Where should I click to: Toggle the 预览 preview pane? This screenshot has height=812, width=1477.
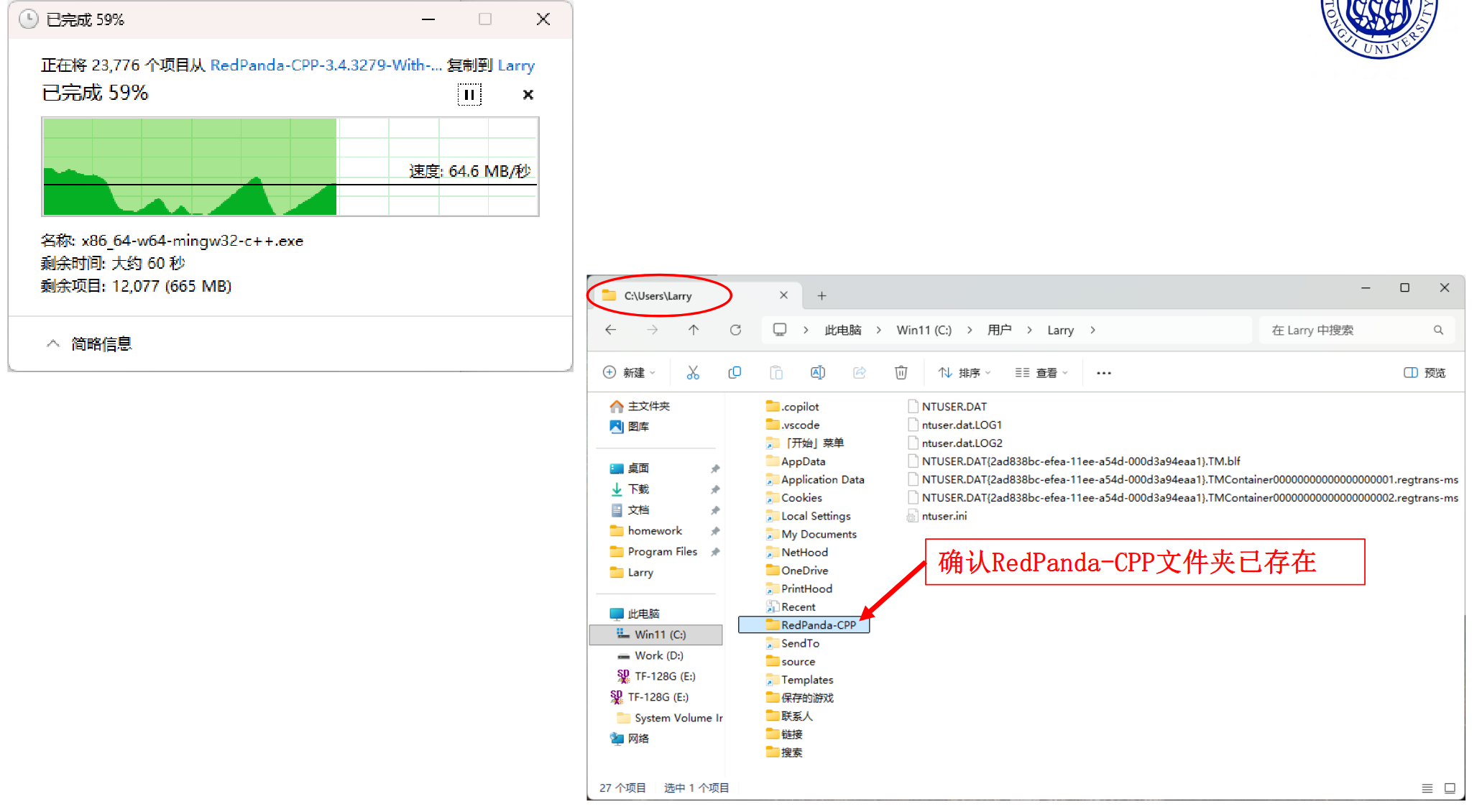pyautogui.click(x=1424, y=372)
